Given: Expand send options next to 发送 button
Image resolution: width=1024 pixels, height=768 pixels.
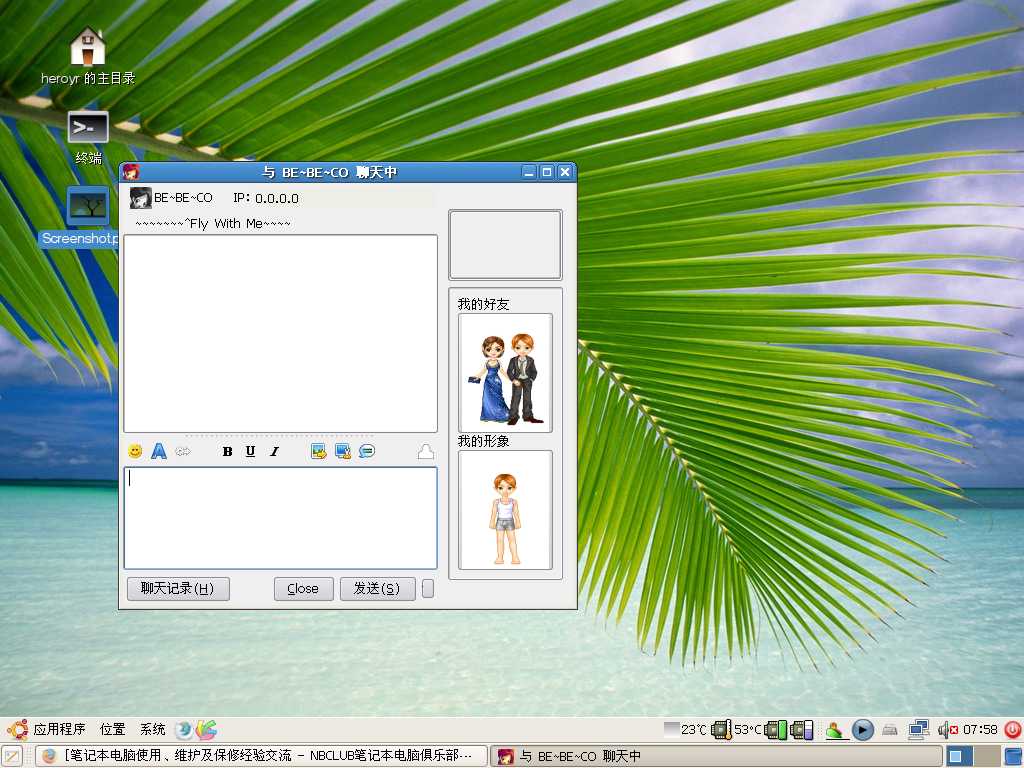Looking at the screenshot, I should (428, 589).
